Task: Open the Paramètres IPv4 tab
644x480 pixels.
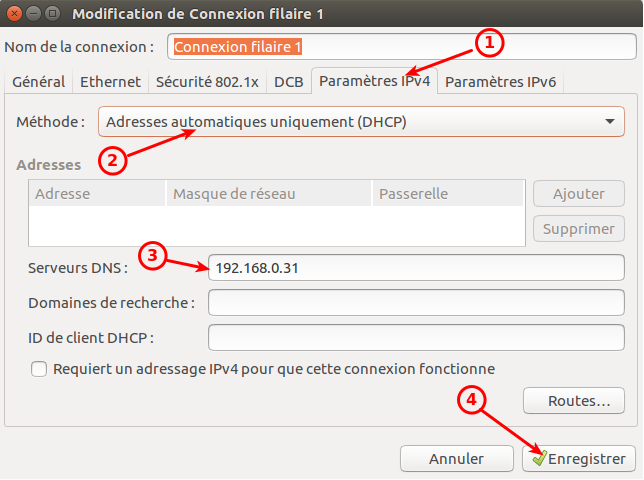Action: (x=374, y=82)
